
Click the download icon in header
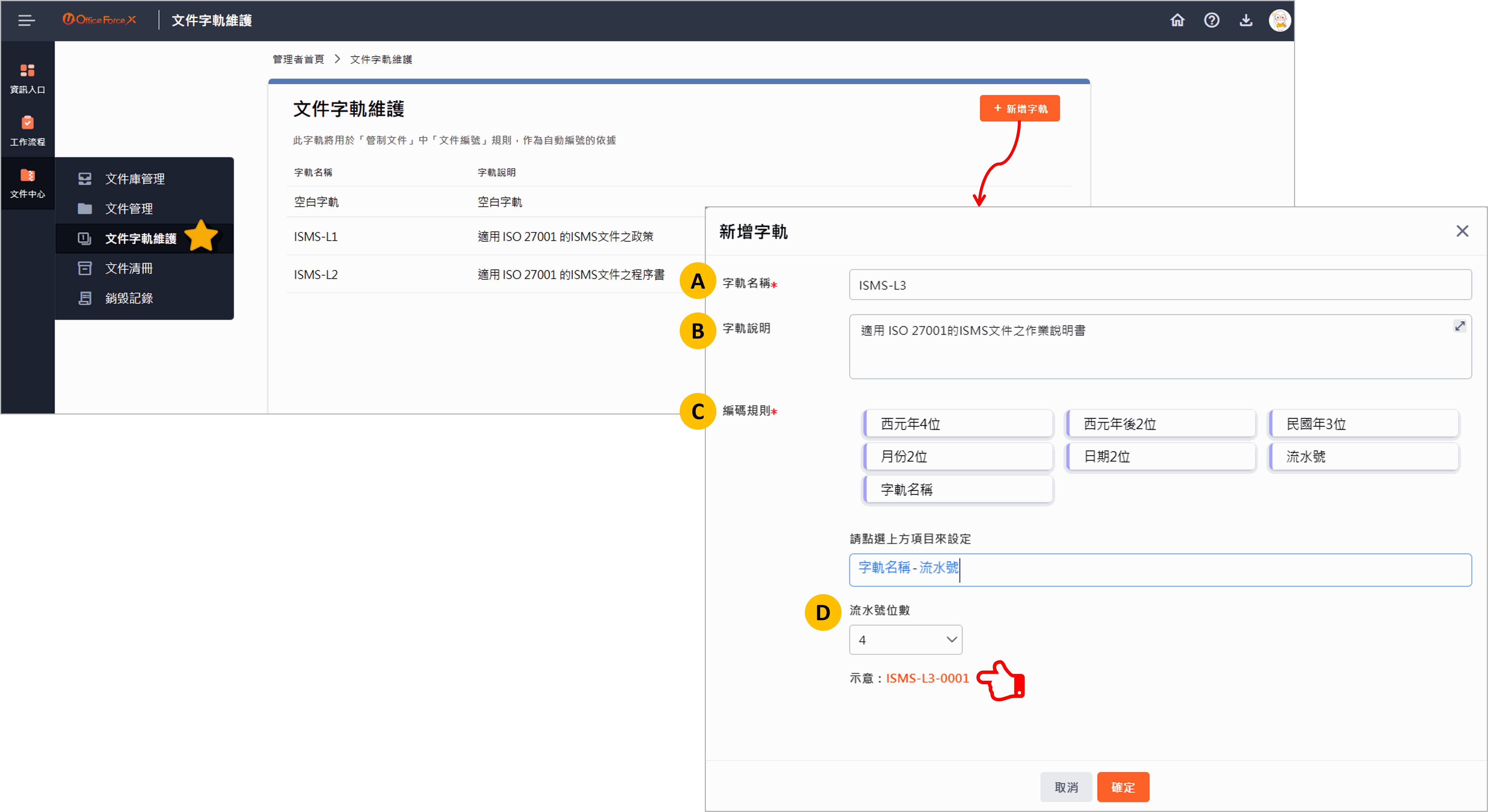click(x=1245, y=21)
